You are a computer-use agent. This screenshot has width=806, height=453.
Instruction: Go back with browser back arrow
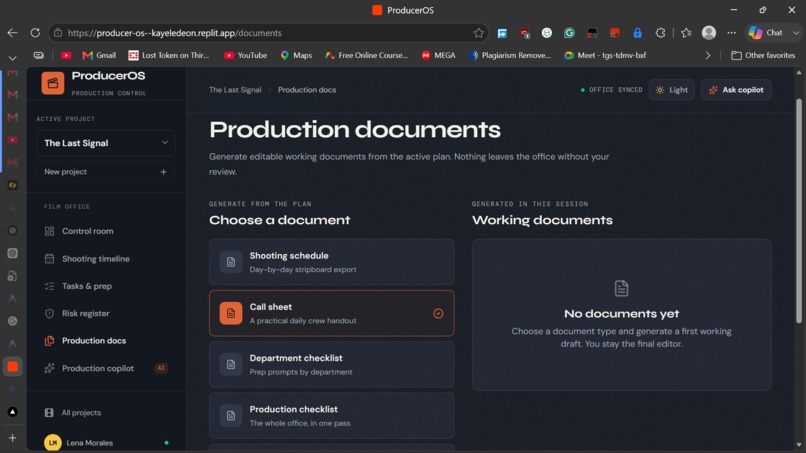[x=12, y=33]
